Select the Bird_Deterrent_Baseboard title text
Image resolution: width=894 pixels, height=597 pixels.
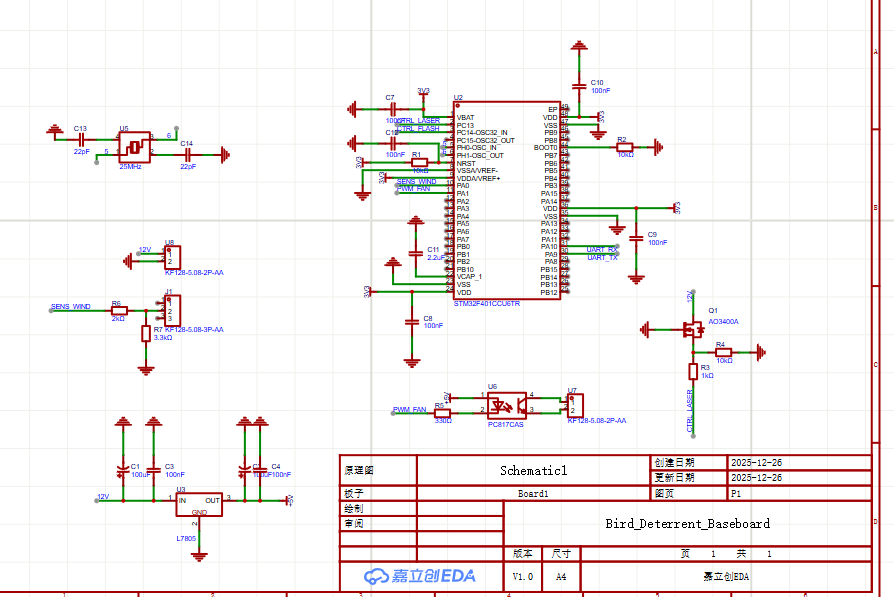[689, 523]
